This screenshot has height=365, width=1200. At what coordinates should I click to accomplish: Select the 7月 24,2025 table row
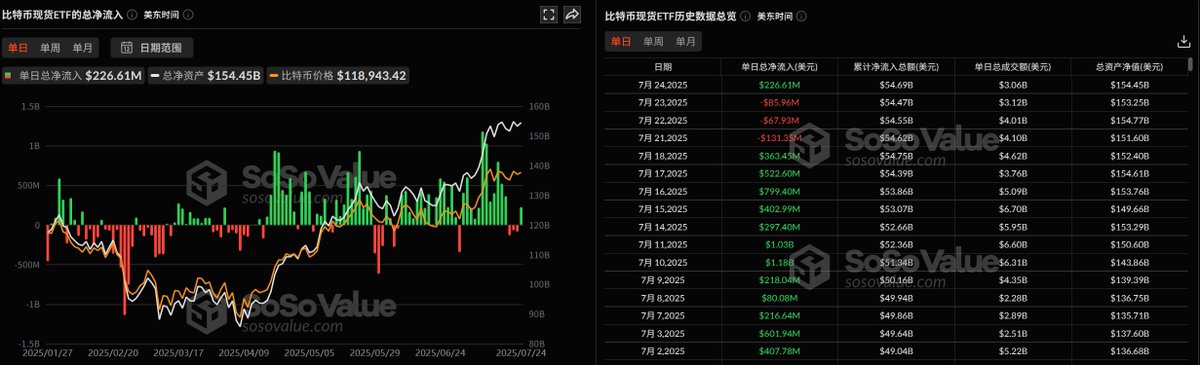pos(895,84)
